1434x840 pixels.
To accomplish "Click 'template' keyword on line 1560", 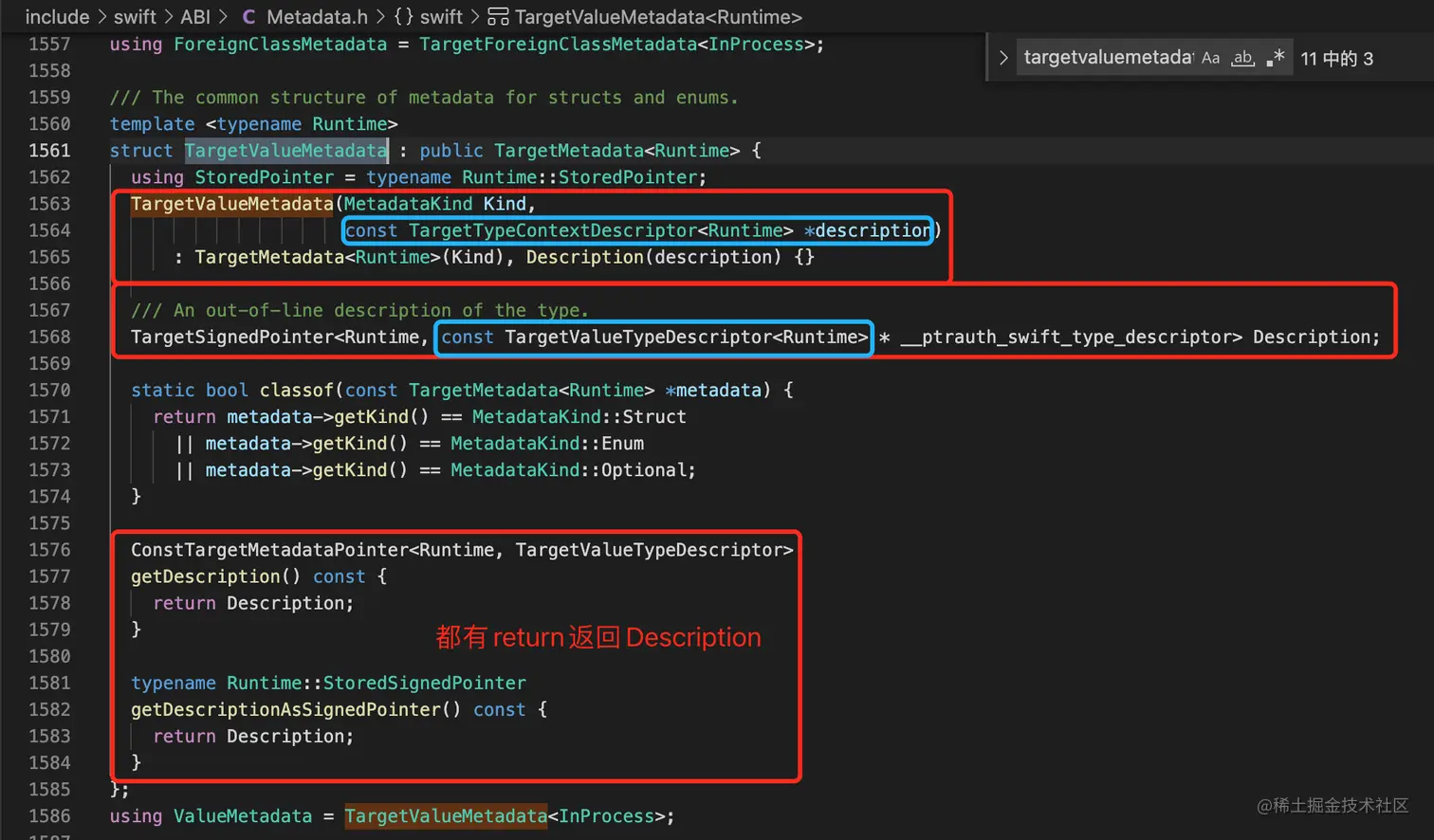I will [x=152, y=124].
